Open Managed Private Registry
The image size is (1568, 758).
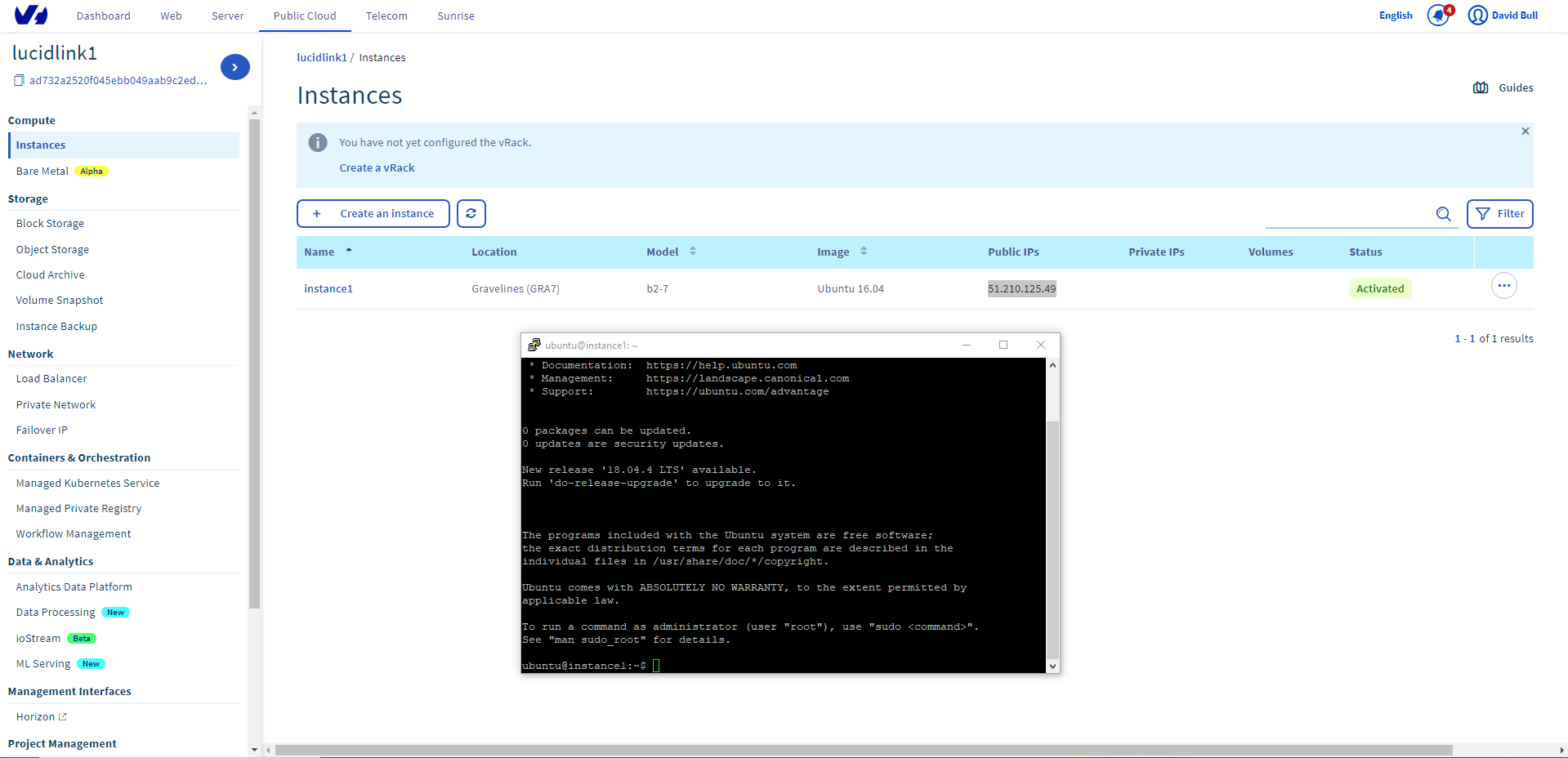click(78, 508)
